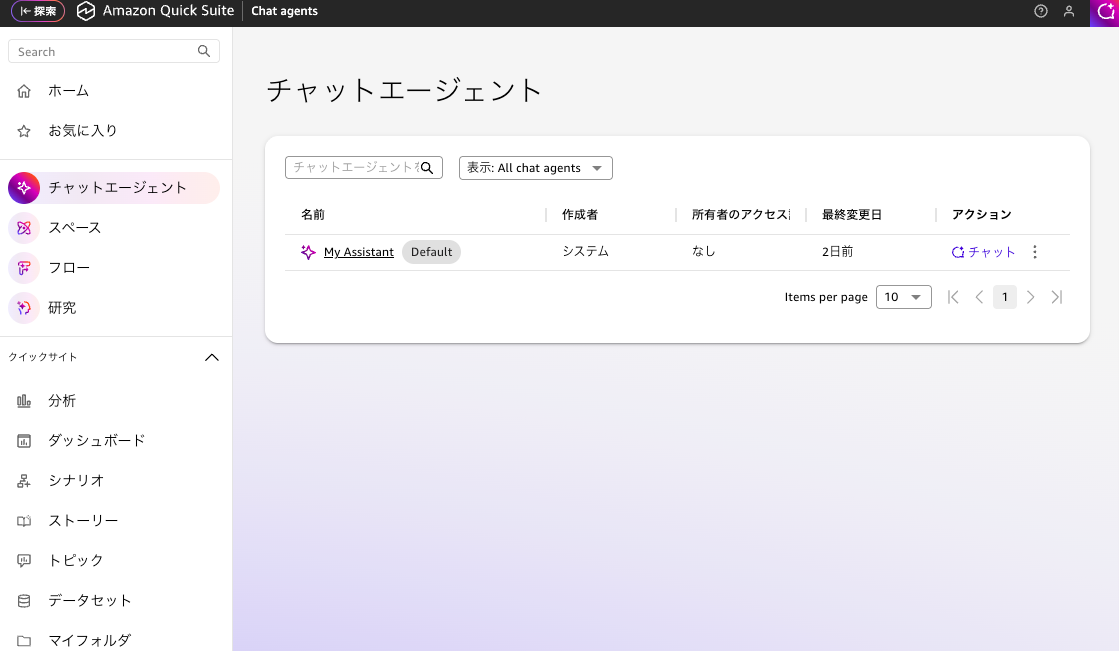1119x651 pixels.
Task: Open the My Assistant agent link
Action: 358,252
